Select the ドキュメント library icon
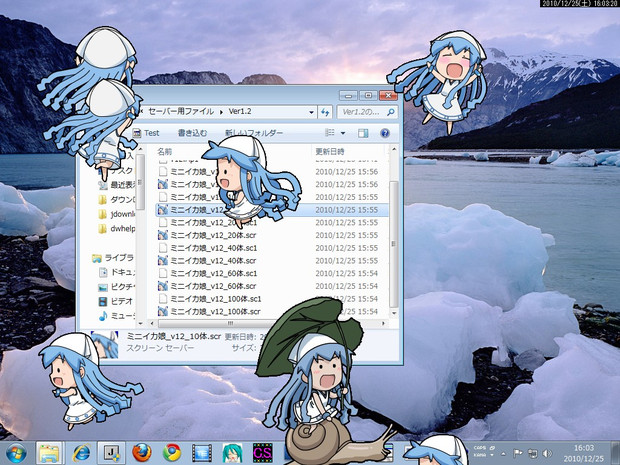The height and width of the screenshot is (465, 620). tap(103, 272)
